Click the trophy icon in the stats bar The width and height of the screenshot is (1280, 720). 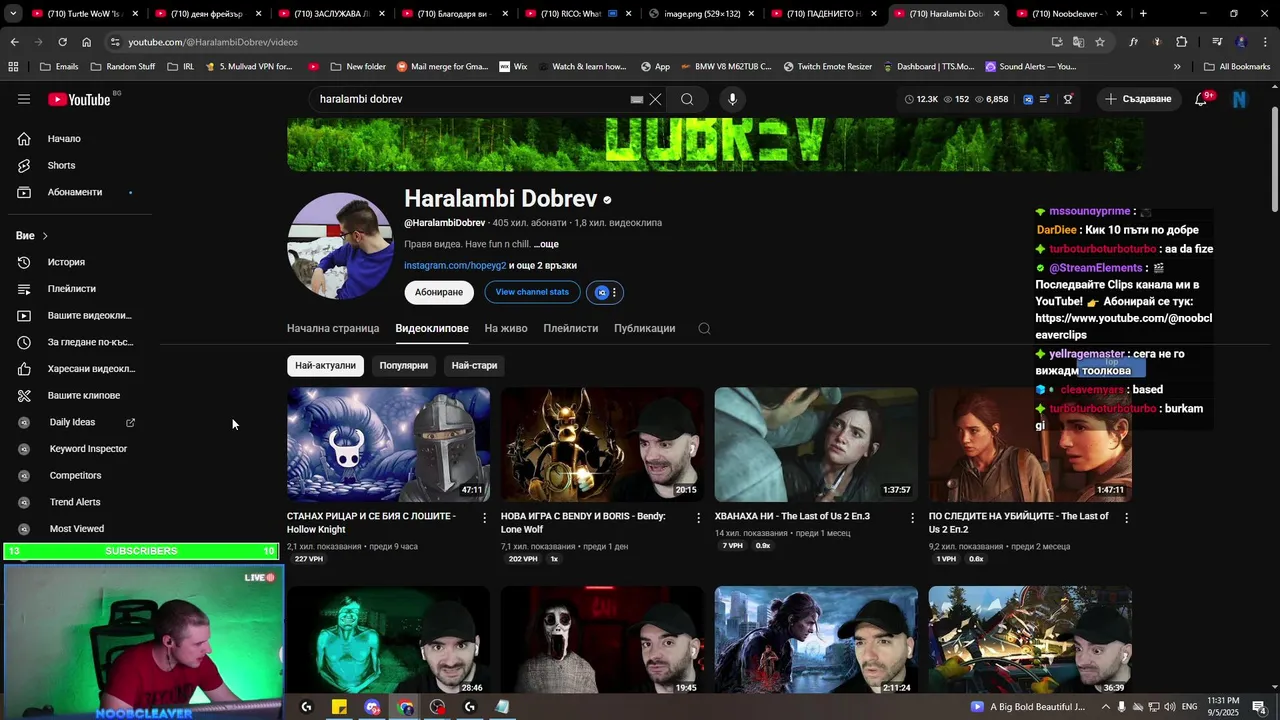(x=1068, y=99)
